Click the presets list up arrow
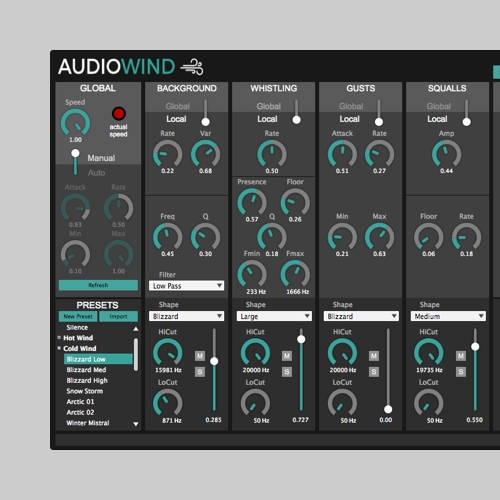Screen dimensions: 500x500 pyautogui.click(x=136, y=329)
